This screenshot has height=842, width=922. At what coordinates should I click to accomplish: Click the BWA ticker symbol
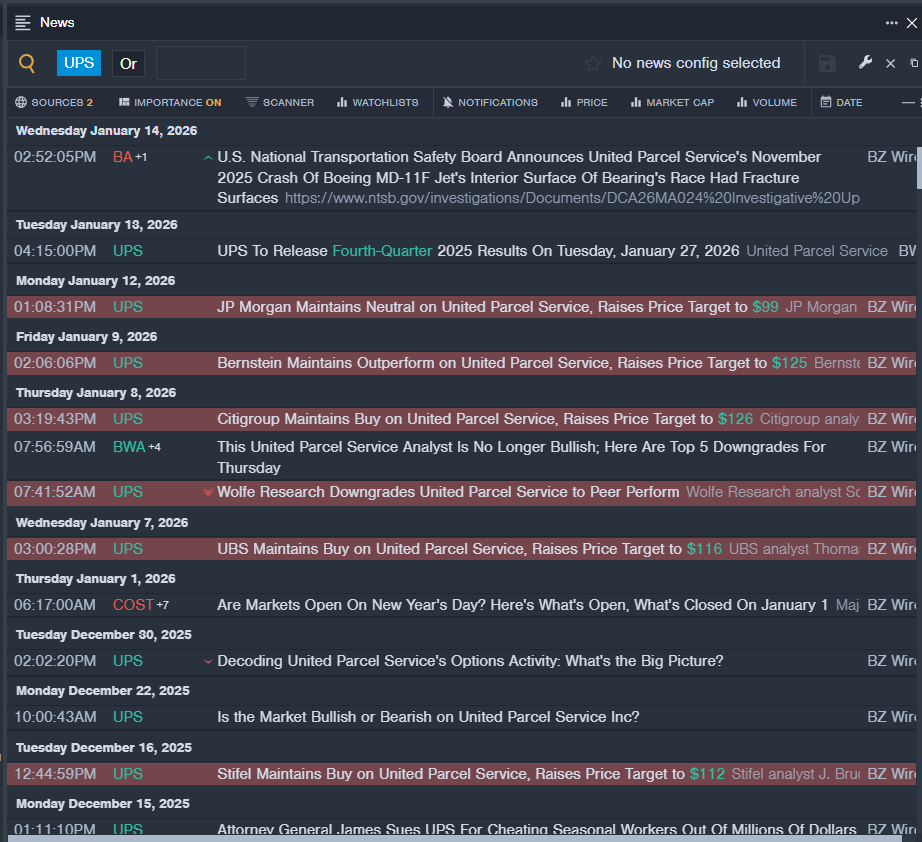129,447
